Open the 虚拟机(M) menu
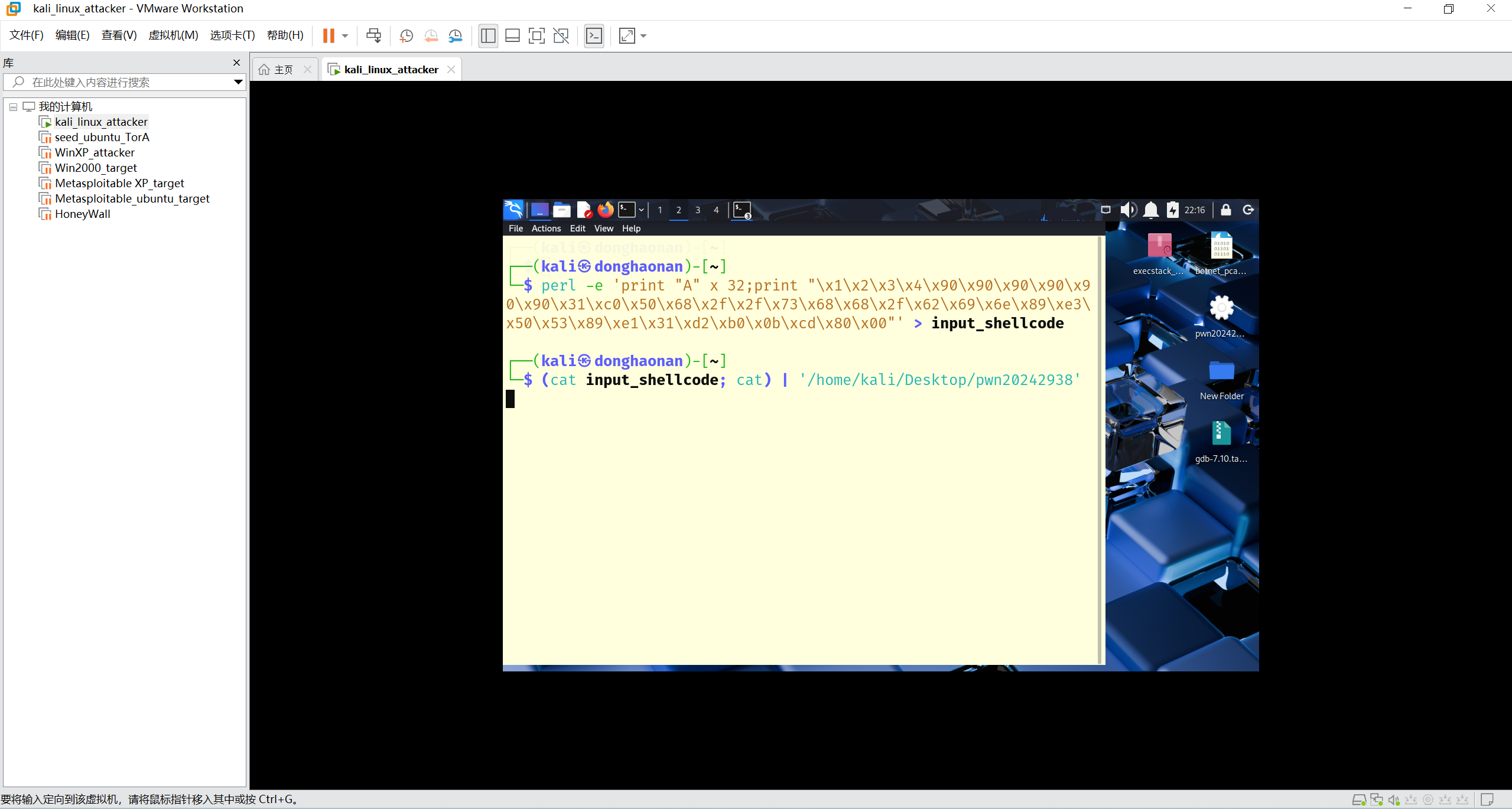This screenshot has height=809, width=1512. coord(173,35)
